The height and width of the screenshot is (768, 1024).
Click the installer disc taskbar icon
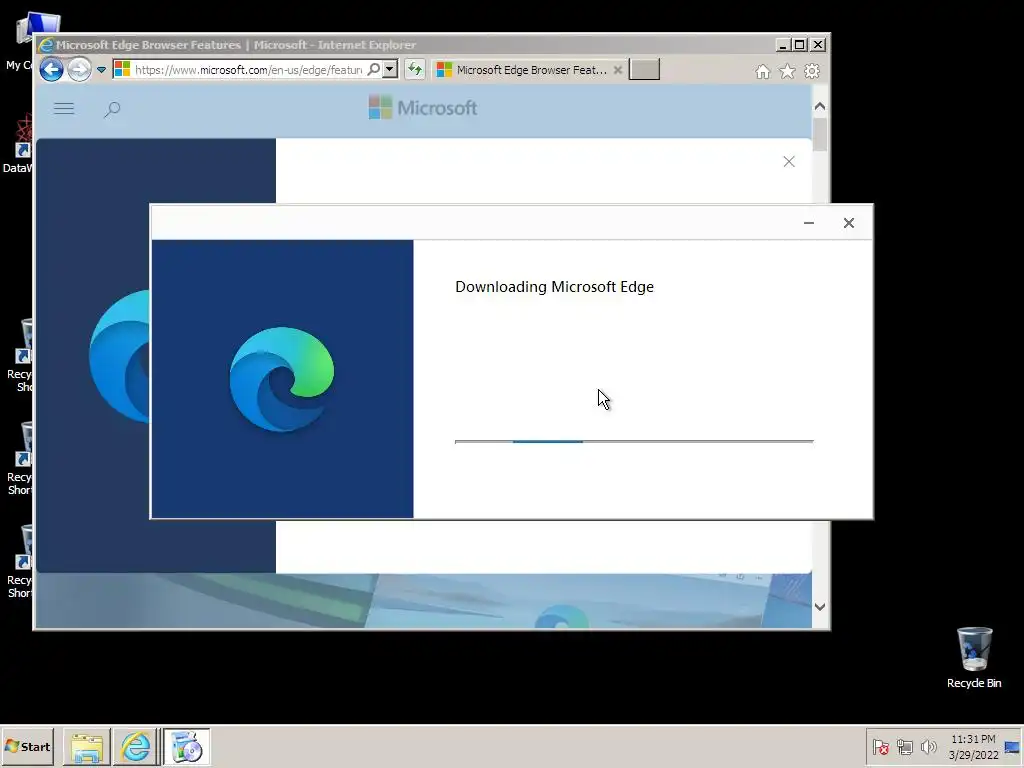coord(186,746)
